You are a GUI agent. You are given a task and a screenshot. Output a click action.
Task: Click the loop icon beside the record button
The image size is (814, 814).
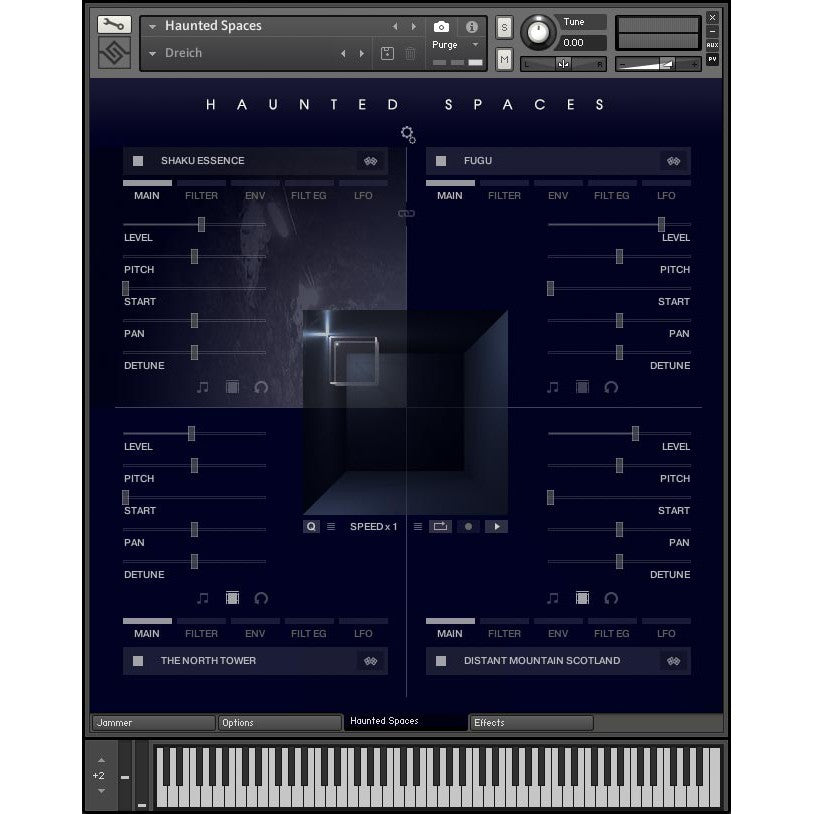click(441, 526)
